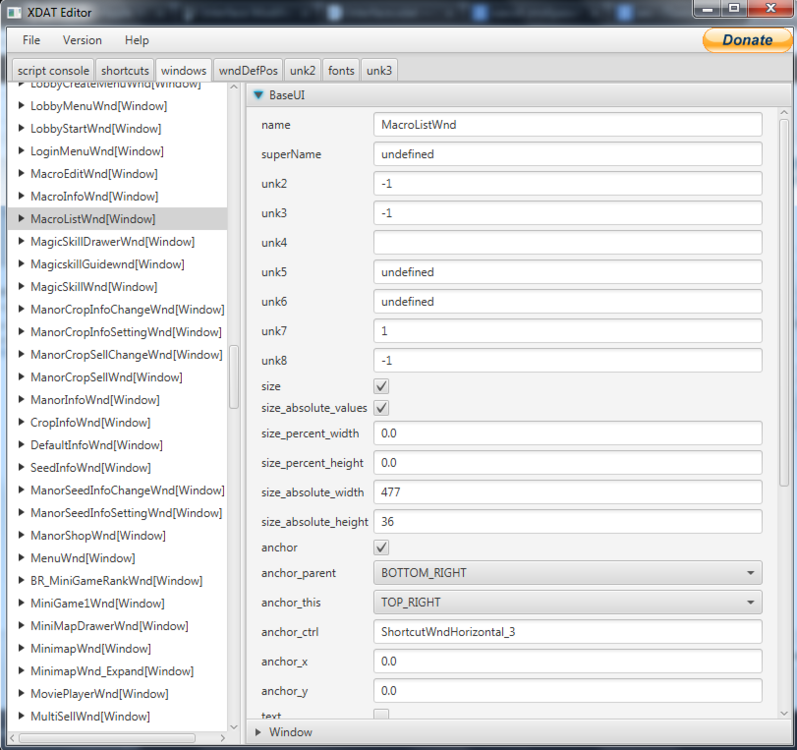Uncheck the size_absolute_values checkbox
Image resolution: width=797 pixels, height=750 pixels.
point(381,408)
